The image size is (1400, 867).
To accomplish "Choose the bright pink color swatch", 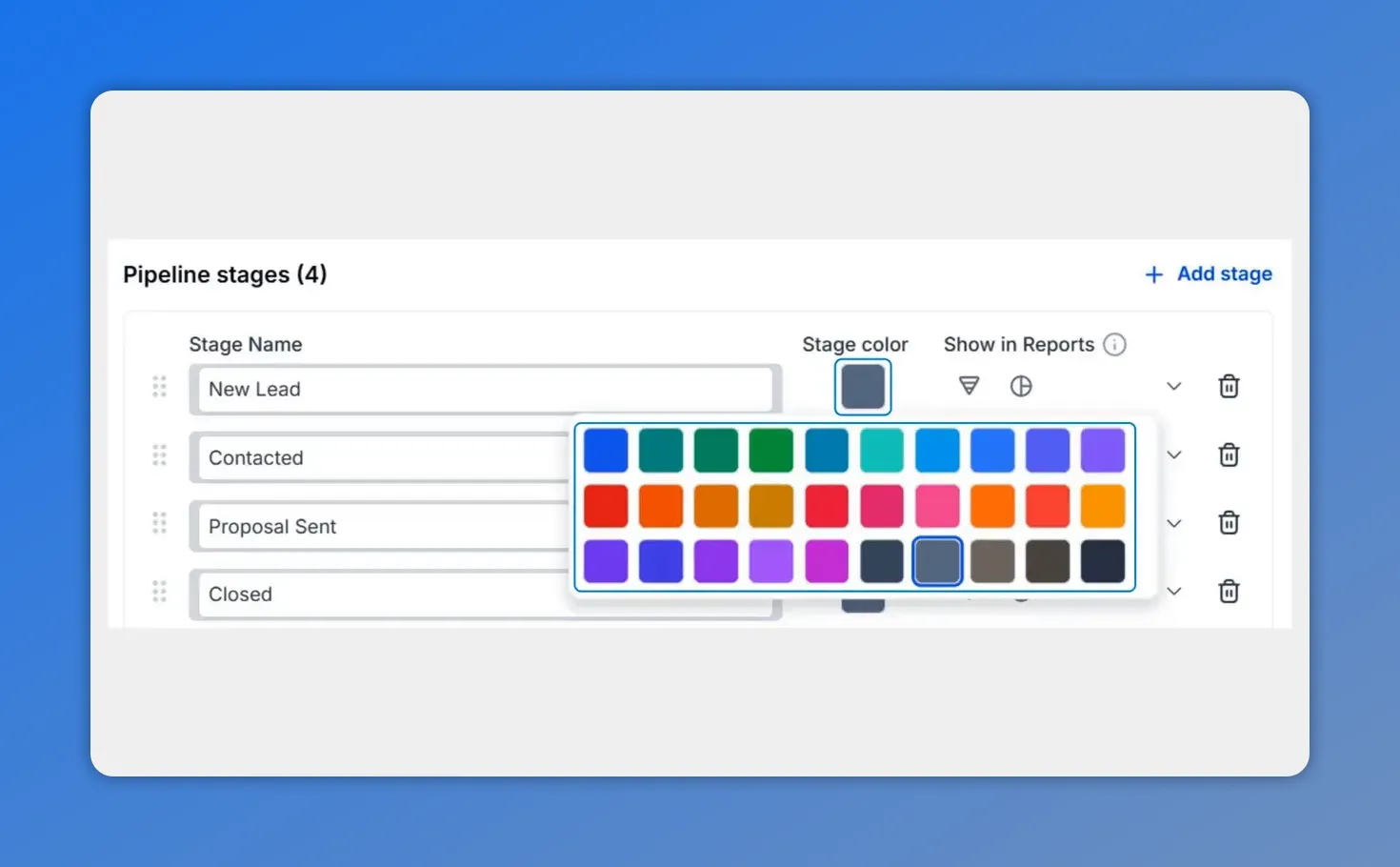I will (x=937, y=505).
